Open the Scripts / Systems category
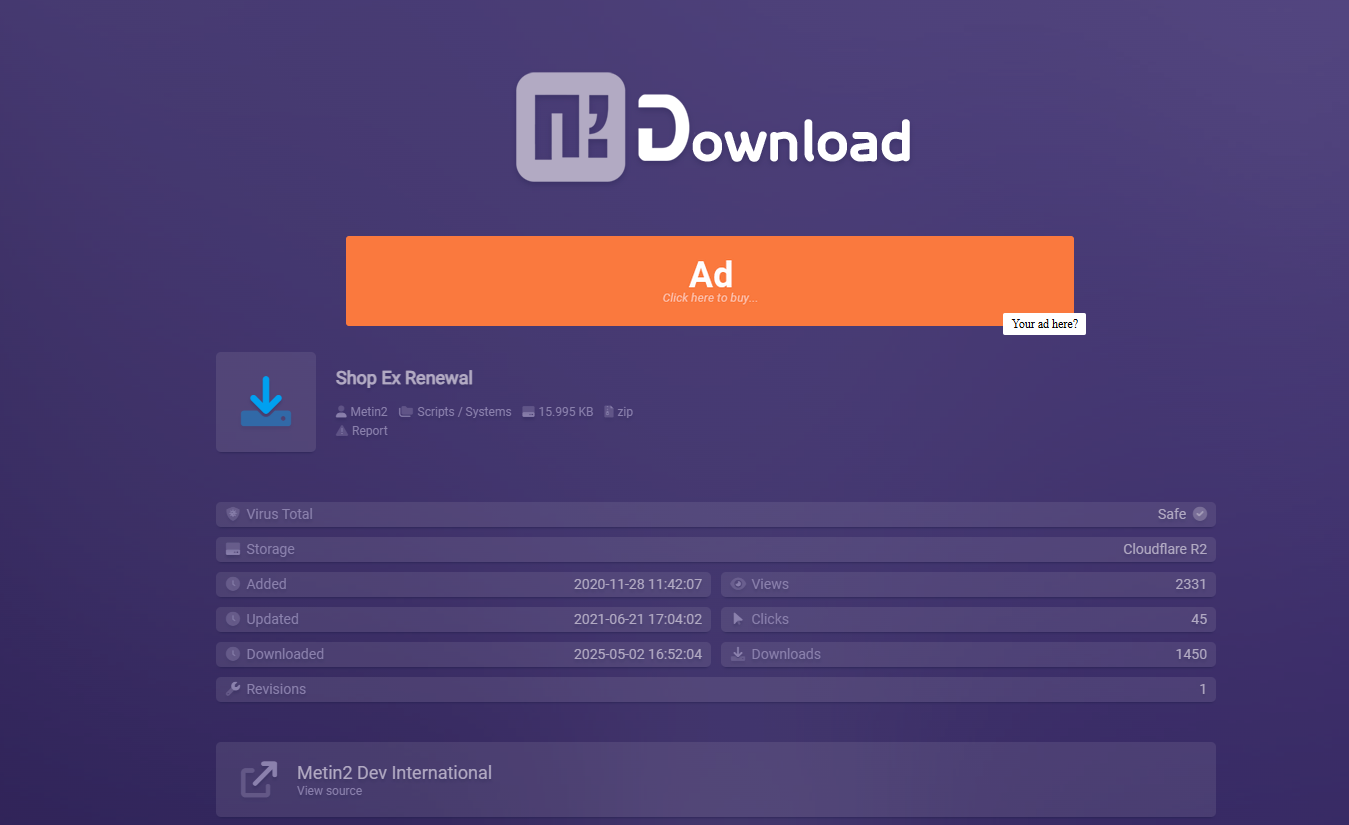This screenshot has width=1349, height=825. coord(463,412)
